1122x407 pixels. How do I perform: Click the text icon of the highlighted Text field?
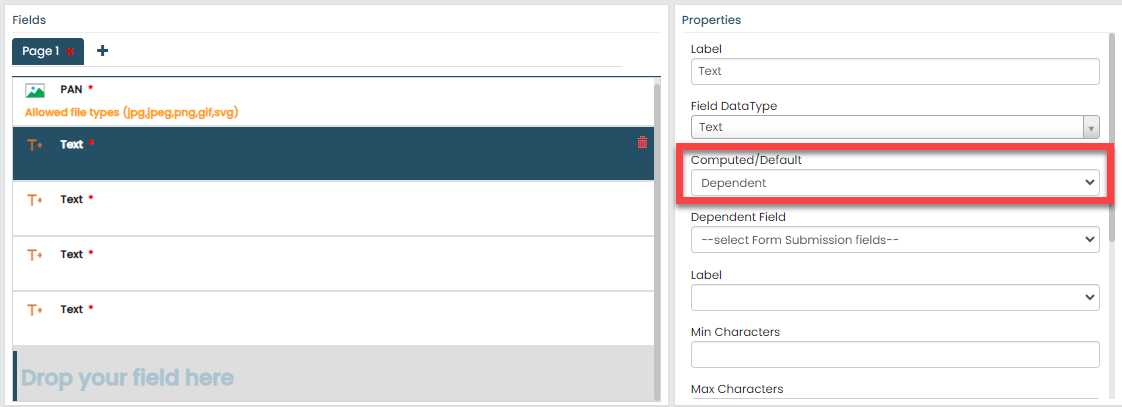pyautogui.click(x=35, y=145)
